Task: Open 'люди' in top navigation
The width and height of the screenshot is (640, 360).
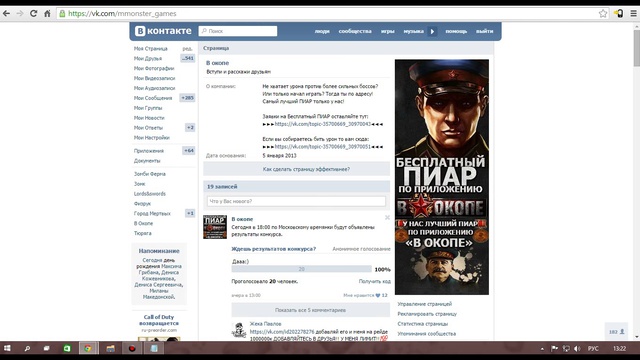Action: point(322,31)
